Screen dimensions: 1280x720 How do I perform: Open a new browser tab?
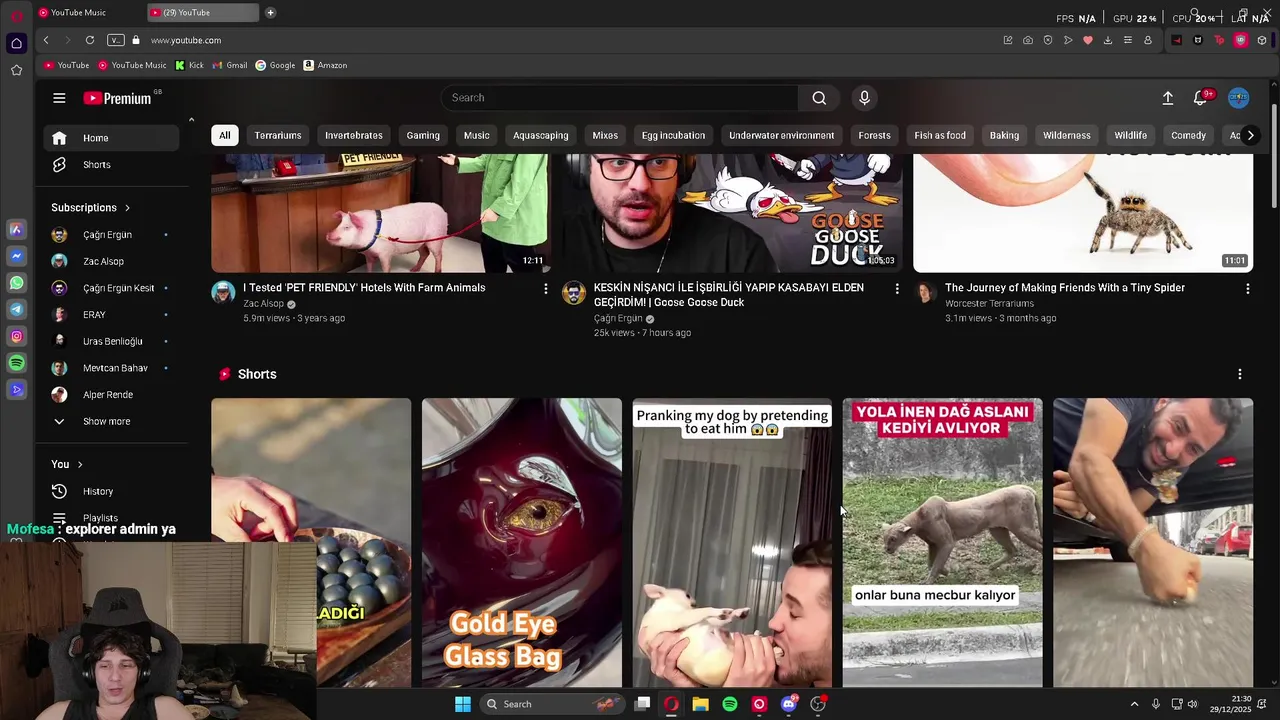[x=270, y=12]
